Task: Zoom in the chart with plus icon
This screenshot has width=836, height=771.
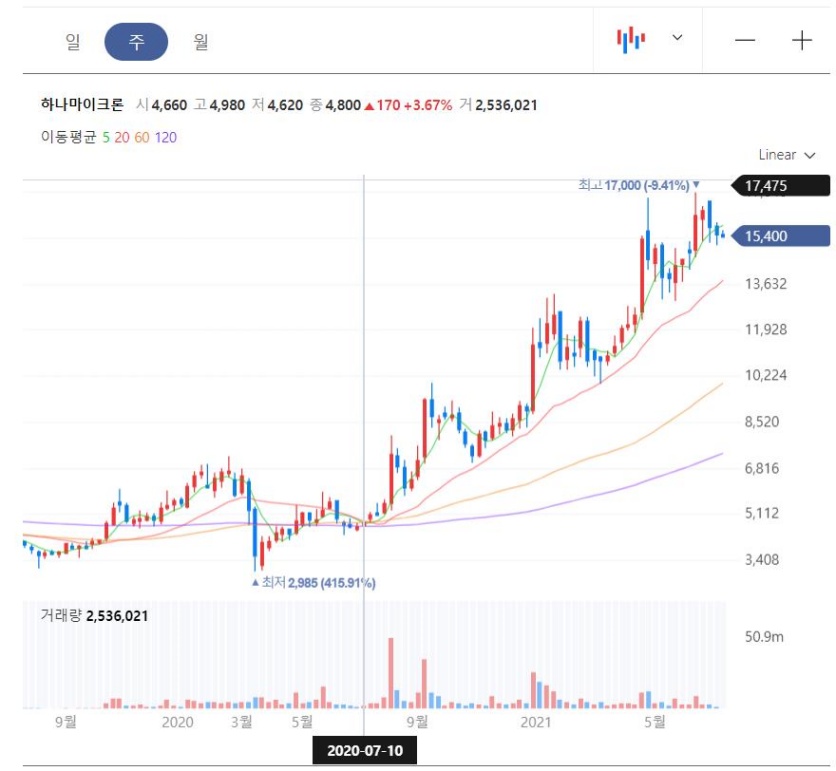Action: point(802,40)
